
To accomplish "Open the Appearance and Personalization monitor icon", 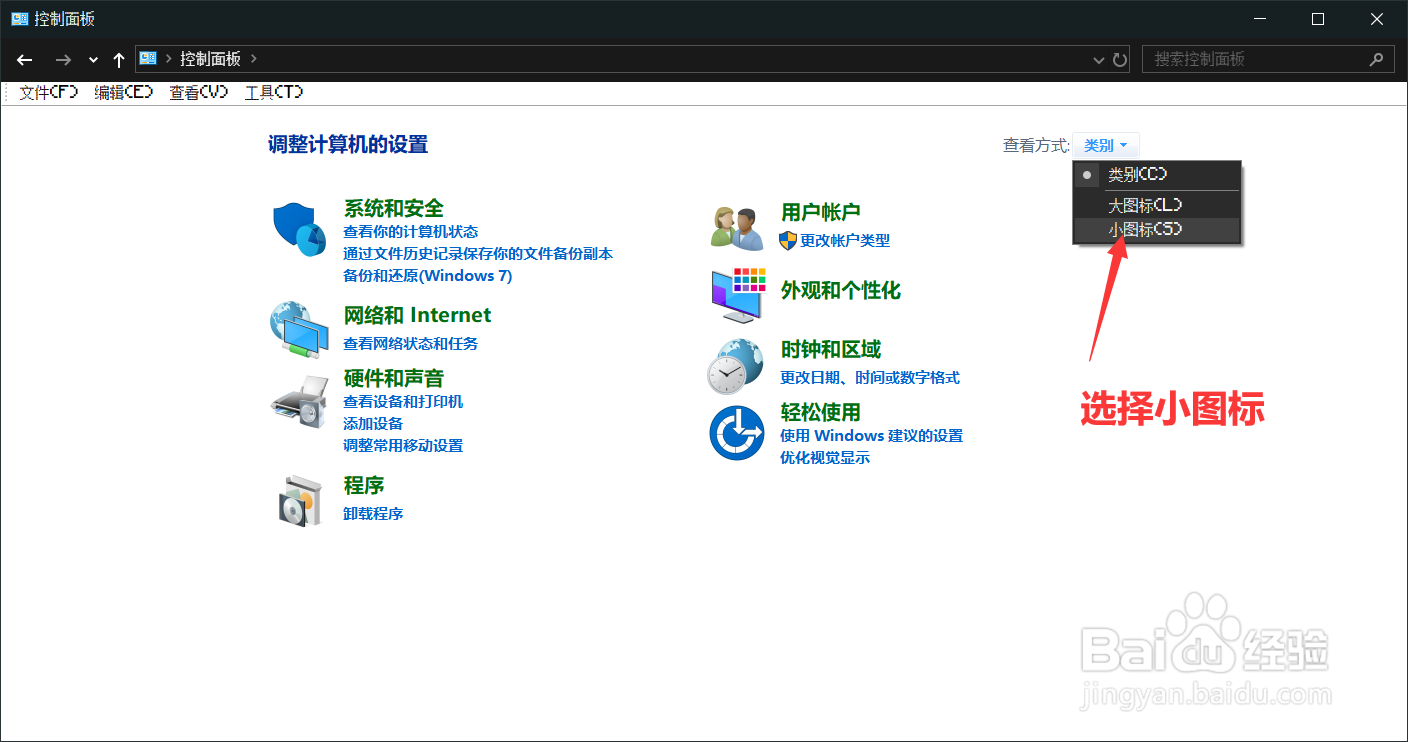I will [x=737, y=295].
